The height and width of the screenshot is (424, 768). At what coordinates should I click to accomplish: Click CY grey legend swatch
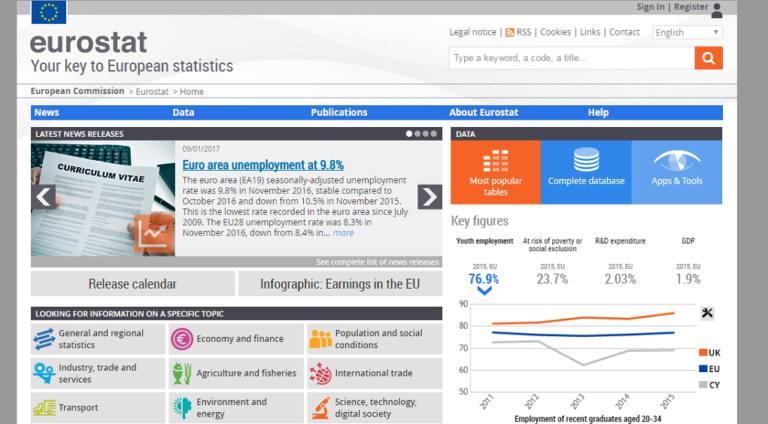(x=703, y=385)
